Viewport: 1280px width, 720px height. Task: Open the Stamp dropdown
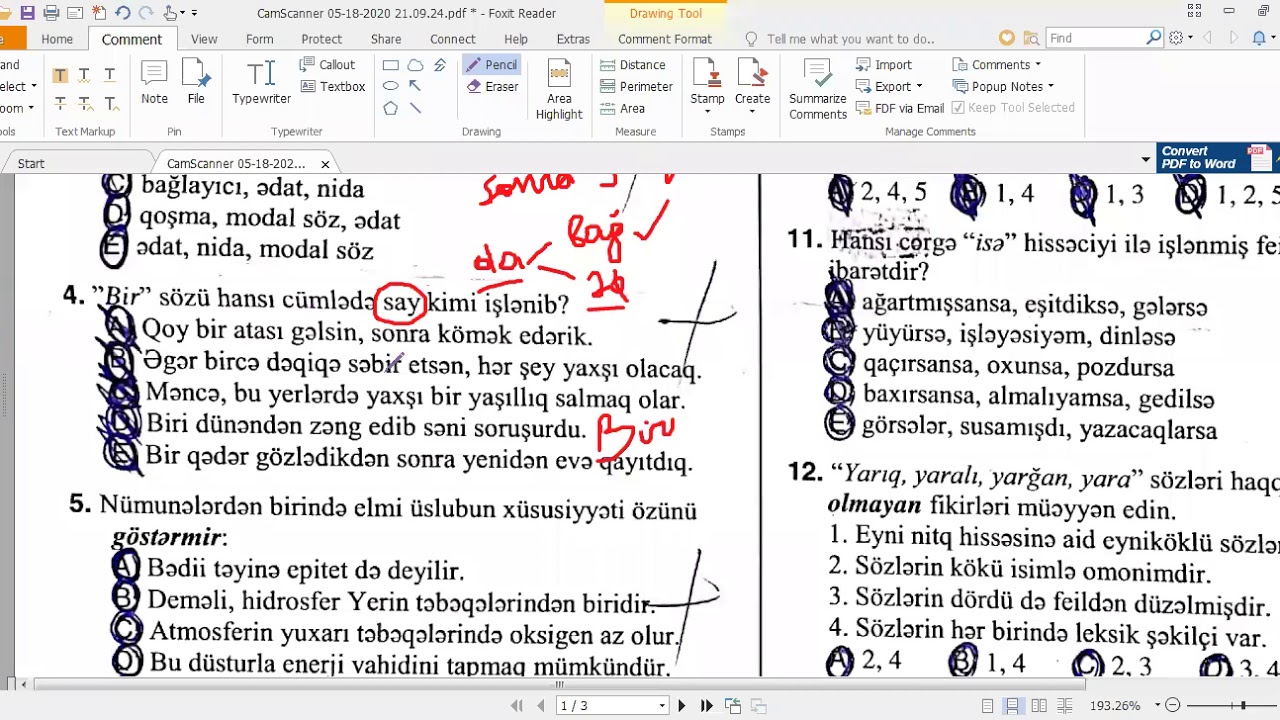tap(707, 110)
